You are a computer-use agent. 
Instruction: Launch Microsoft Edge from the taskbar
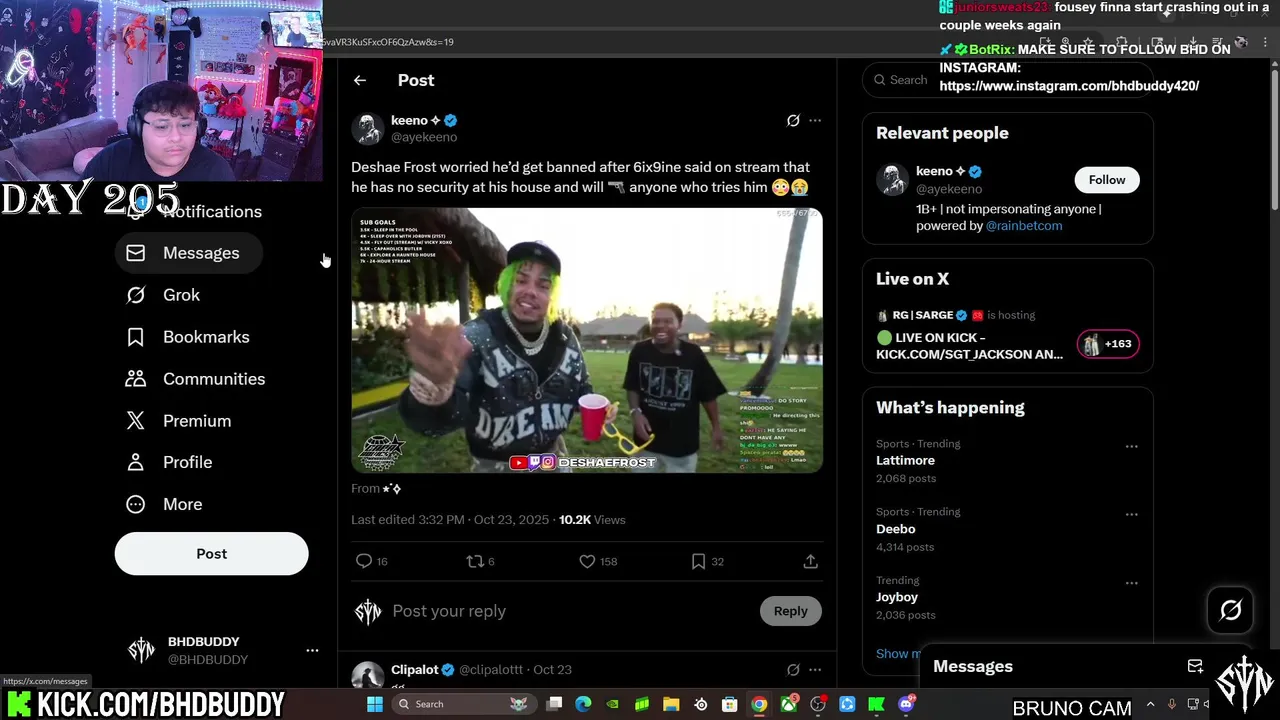(583, 704)
